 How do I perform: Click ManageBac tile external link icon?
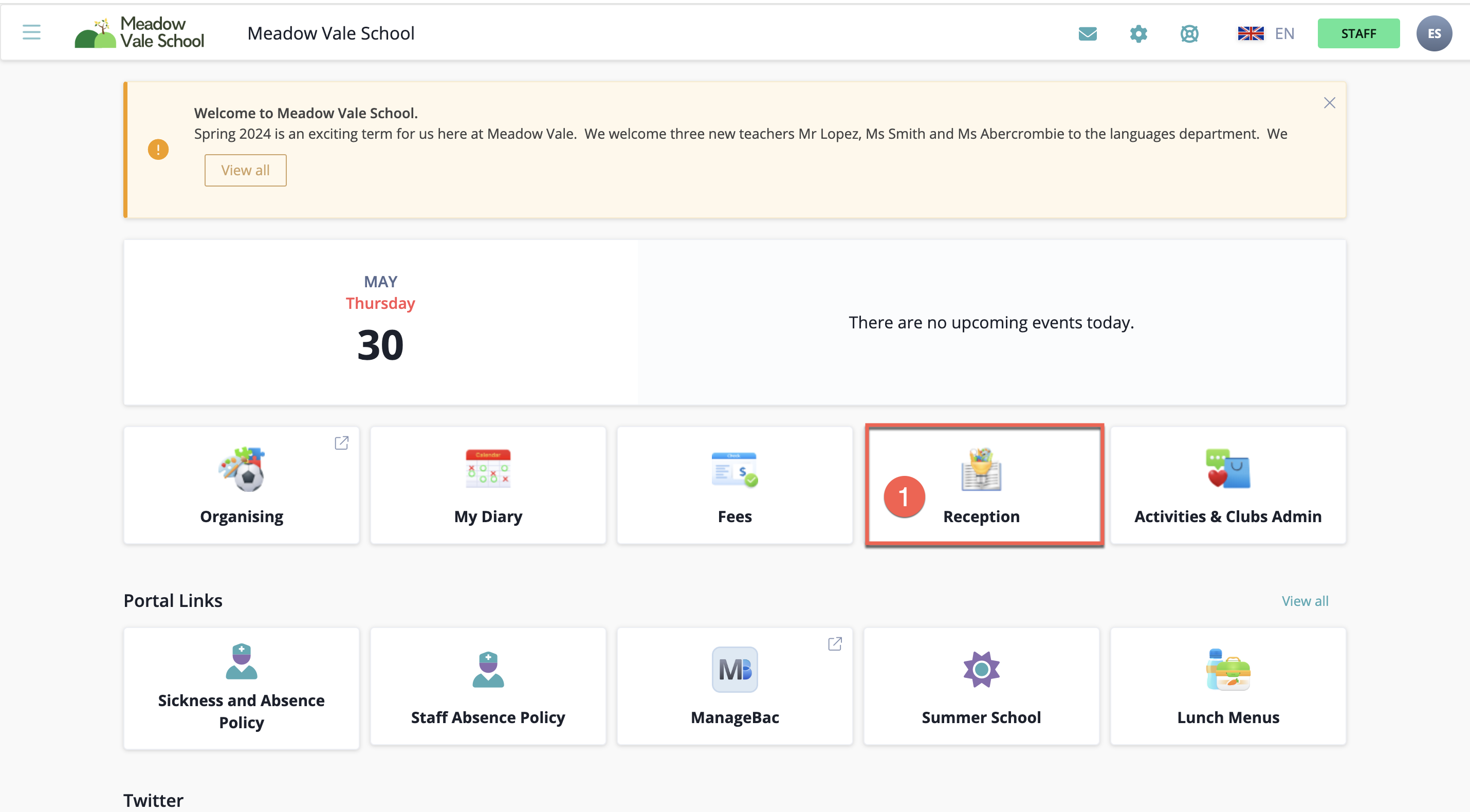click(x=834, y=643)
